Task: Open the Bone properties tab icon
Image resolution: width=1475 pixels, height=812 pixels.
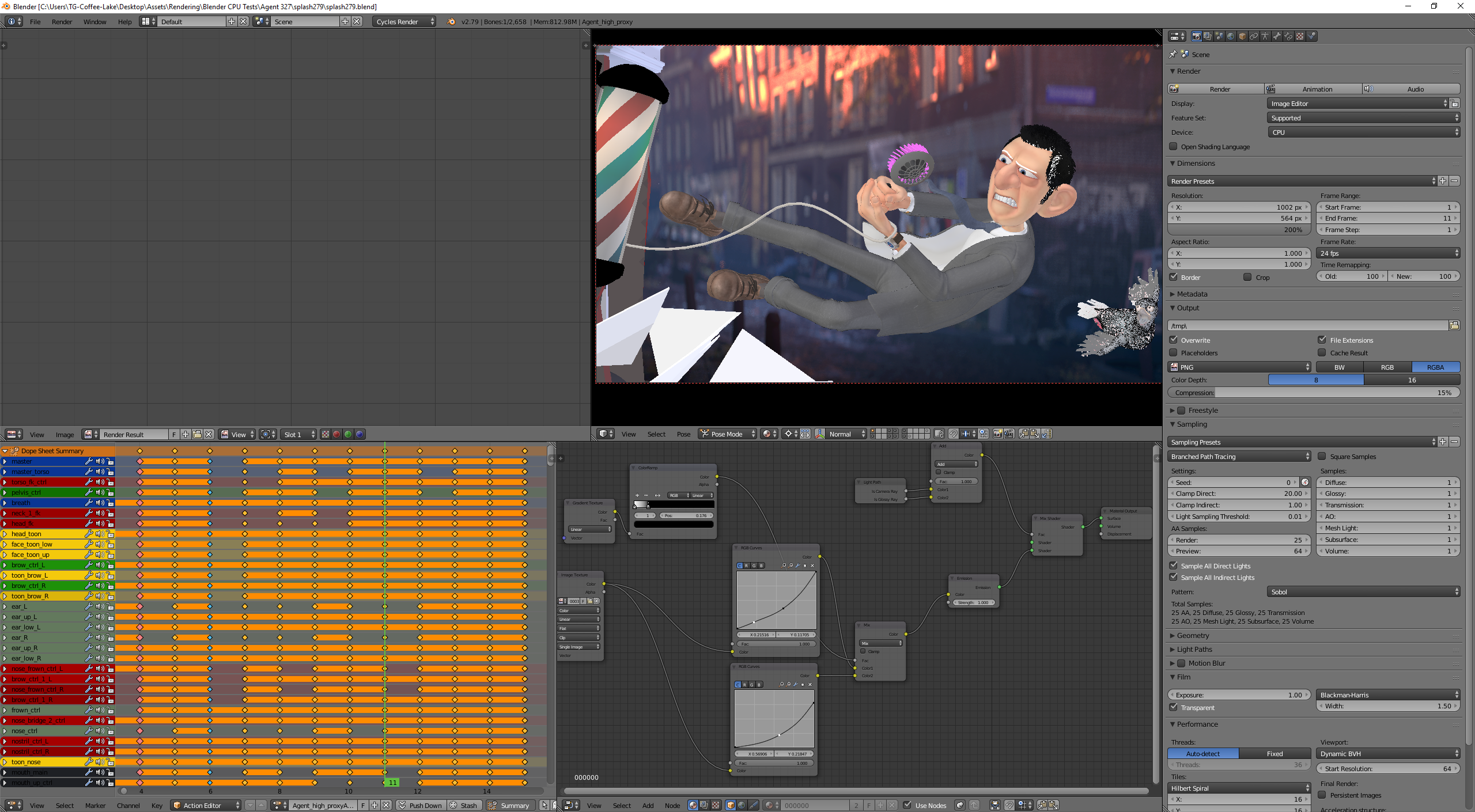Action: tap(1277, 36)
